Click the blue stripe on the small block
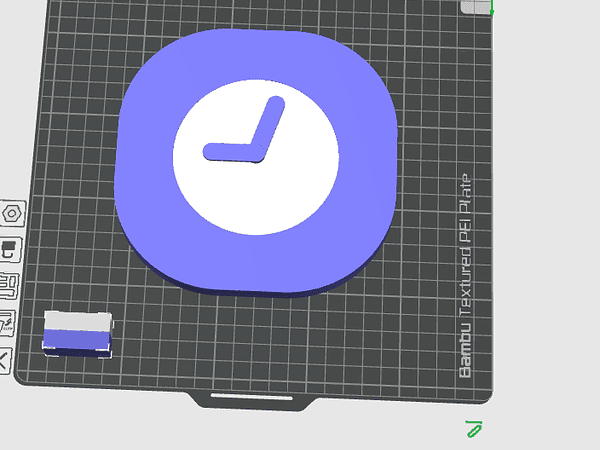This screenshot has height=450, width=600. (77, 339)
